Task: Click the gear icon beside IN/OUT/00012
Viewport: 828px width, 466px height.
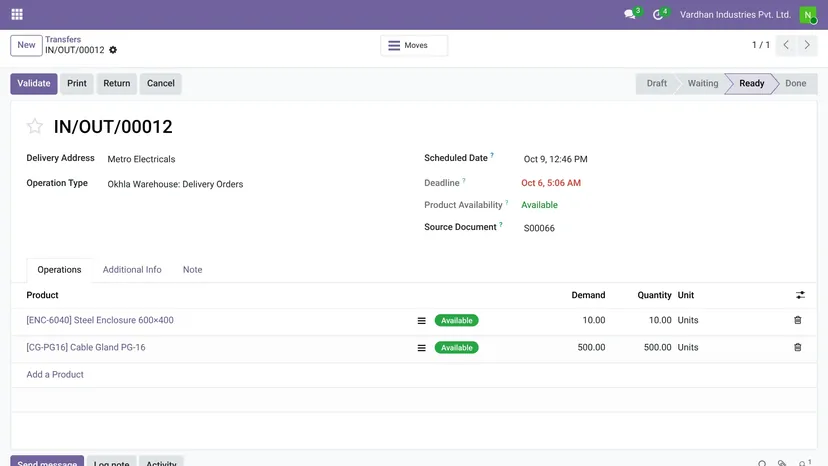Action: click(x=113, y=50)
